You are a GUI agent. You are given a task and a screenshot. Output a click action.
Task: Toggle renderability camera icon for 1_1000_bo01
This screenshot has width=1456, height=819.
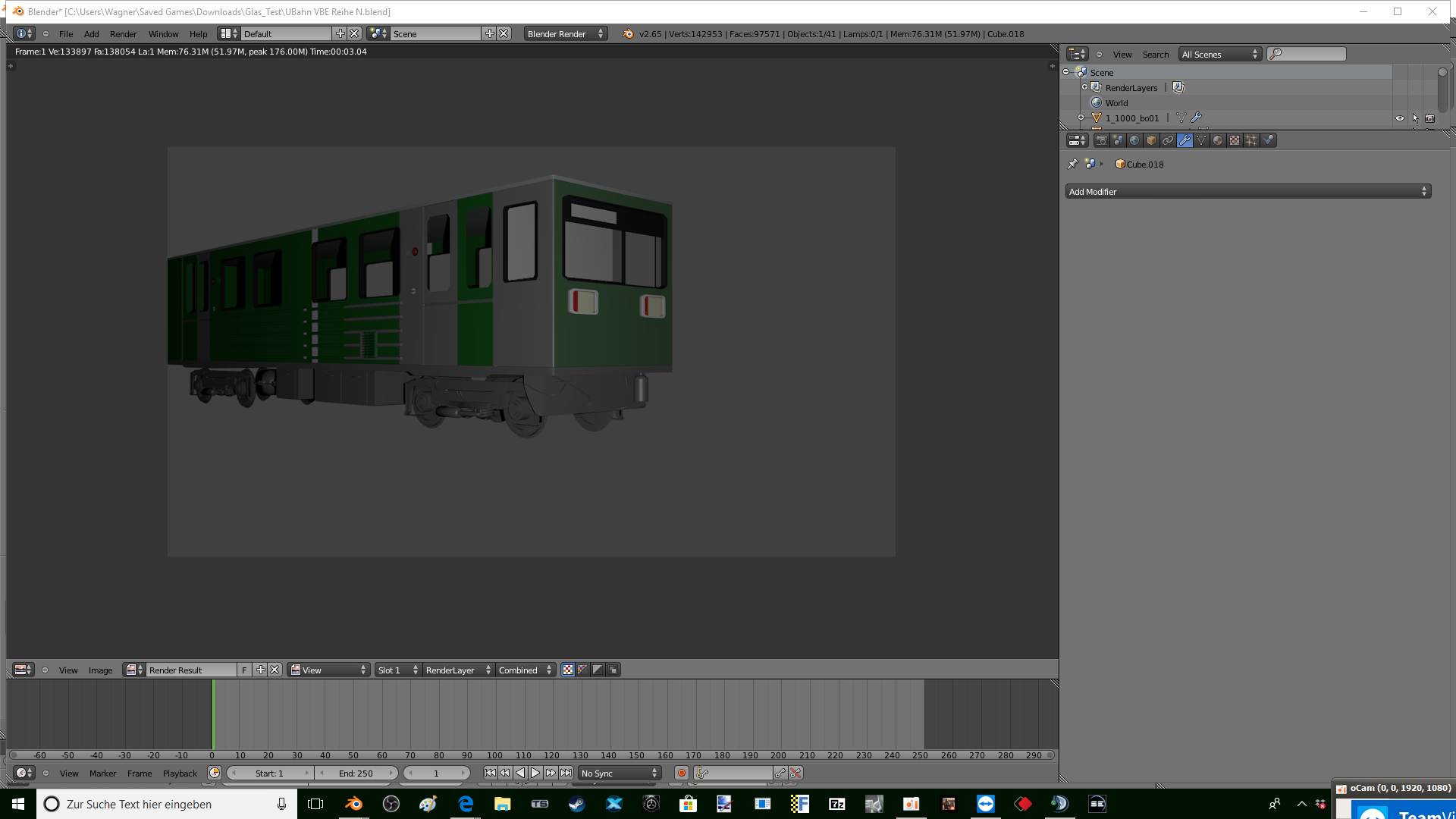click(1430, 118)
